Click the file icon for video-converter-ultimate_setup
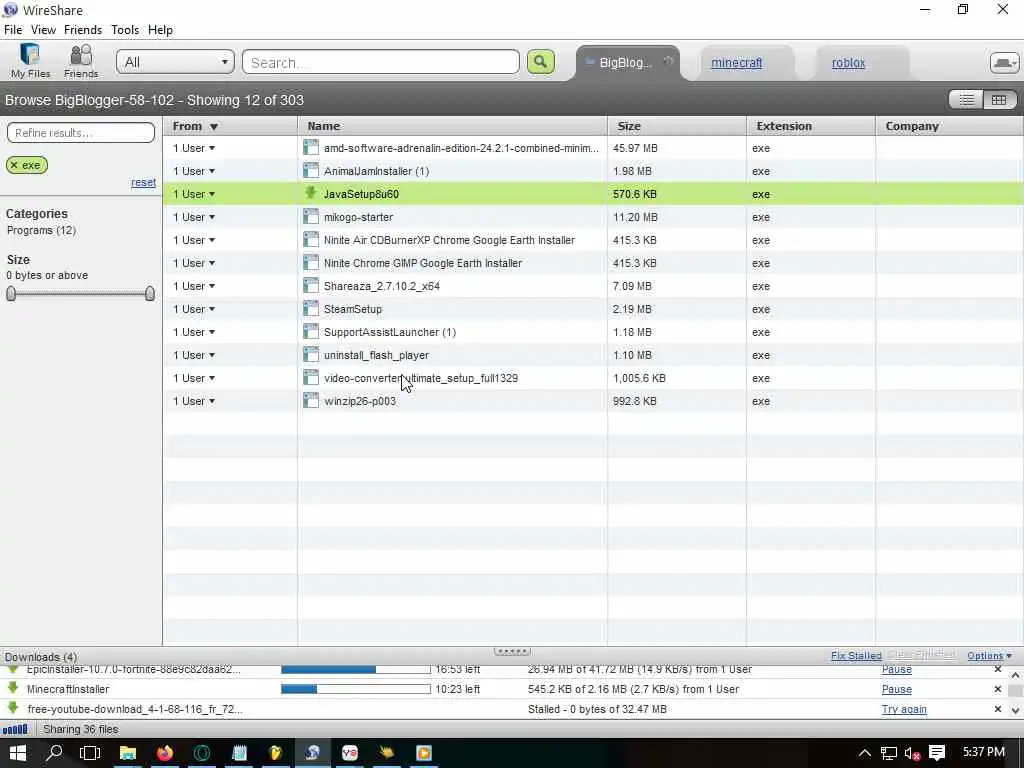1024x768 pixels. tap(311, 377)
